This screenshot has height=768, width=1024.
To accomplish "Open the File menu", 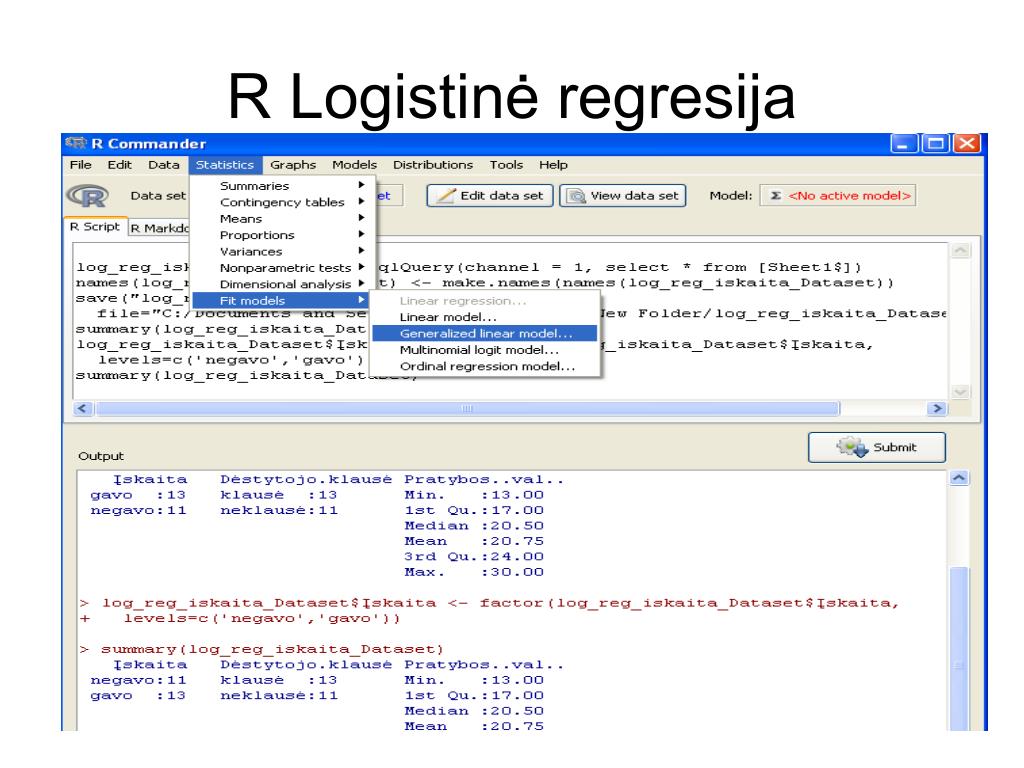I will (x=80, y=165).
